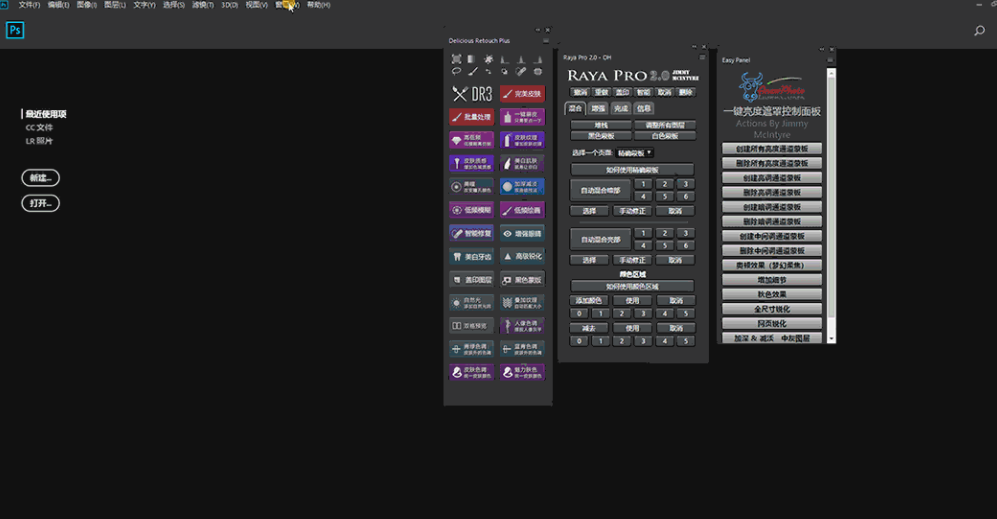The height and width of the screenshot is (519, 997).
Task: Switch to the 增强 tab in Raya Pro
Action: click(598, 108)
